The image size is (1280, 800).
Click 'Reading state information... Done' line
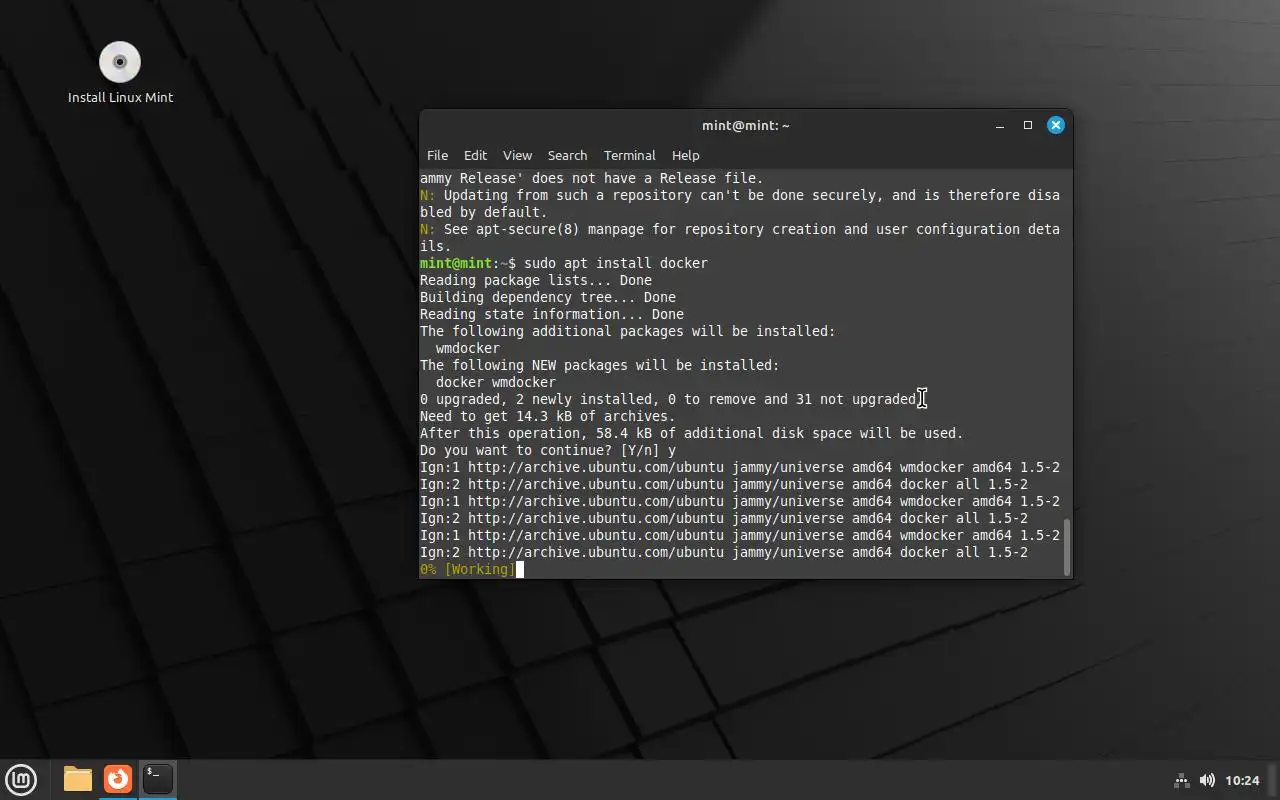point(552,314)
